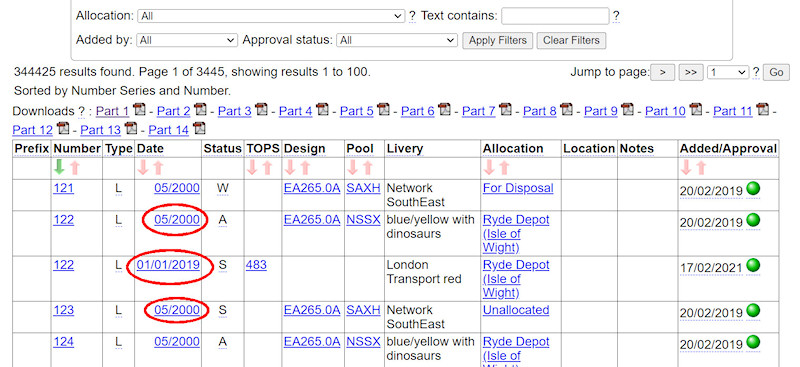Open the Part 12 PDF download icon
The width and height of the screenshot is (800, 367).
63,128
